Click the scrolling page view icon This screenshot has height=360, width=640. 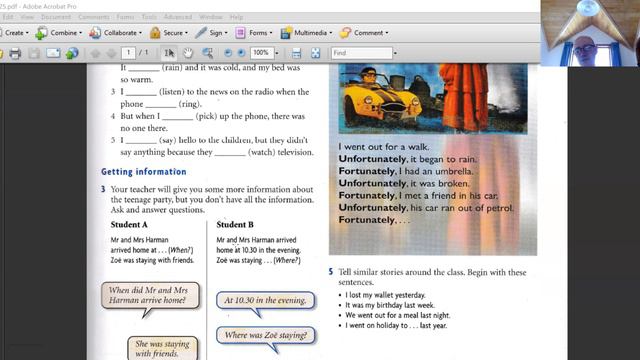296,53
